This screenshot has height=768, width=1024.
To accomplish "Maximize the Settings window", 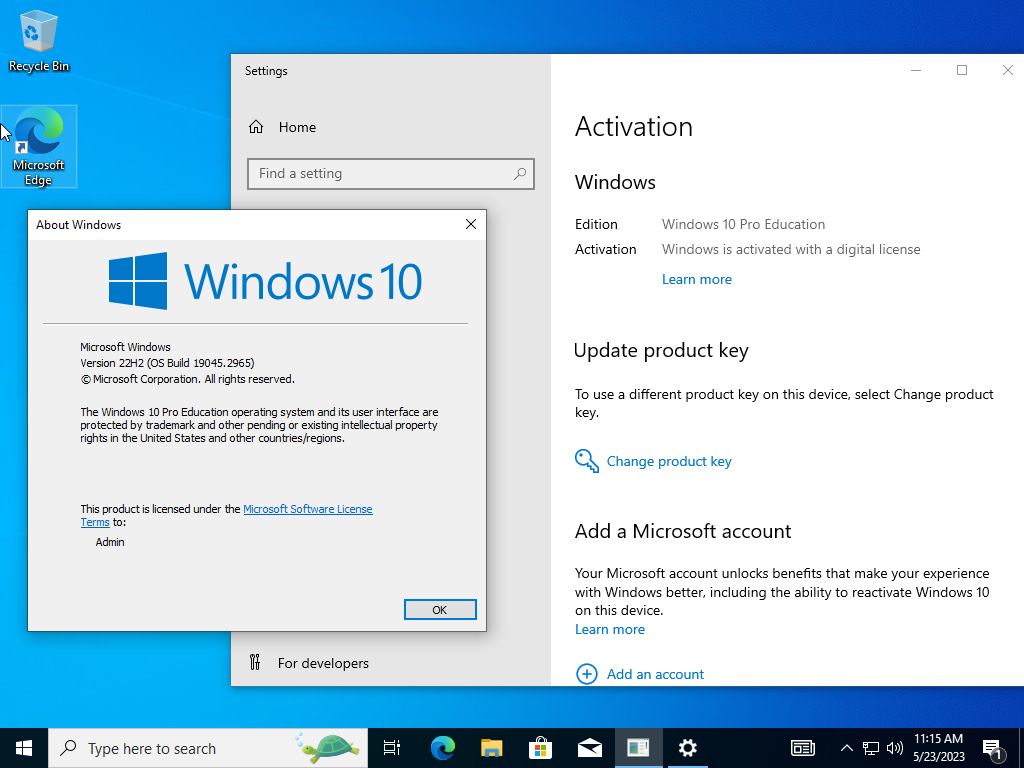I will pyautogui.click(x=962, y=71).
